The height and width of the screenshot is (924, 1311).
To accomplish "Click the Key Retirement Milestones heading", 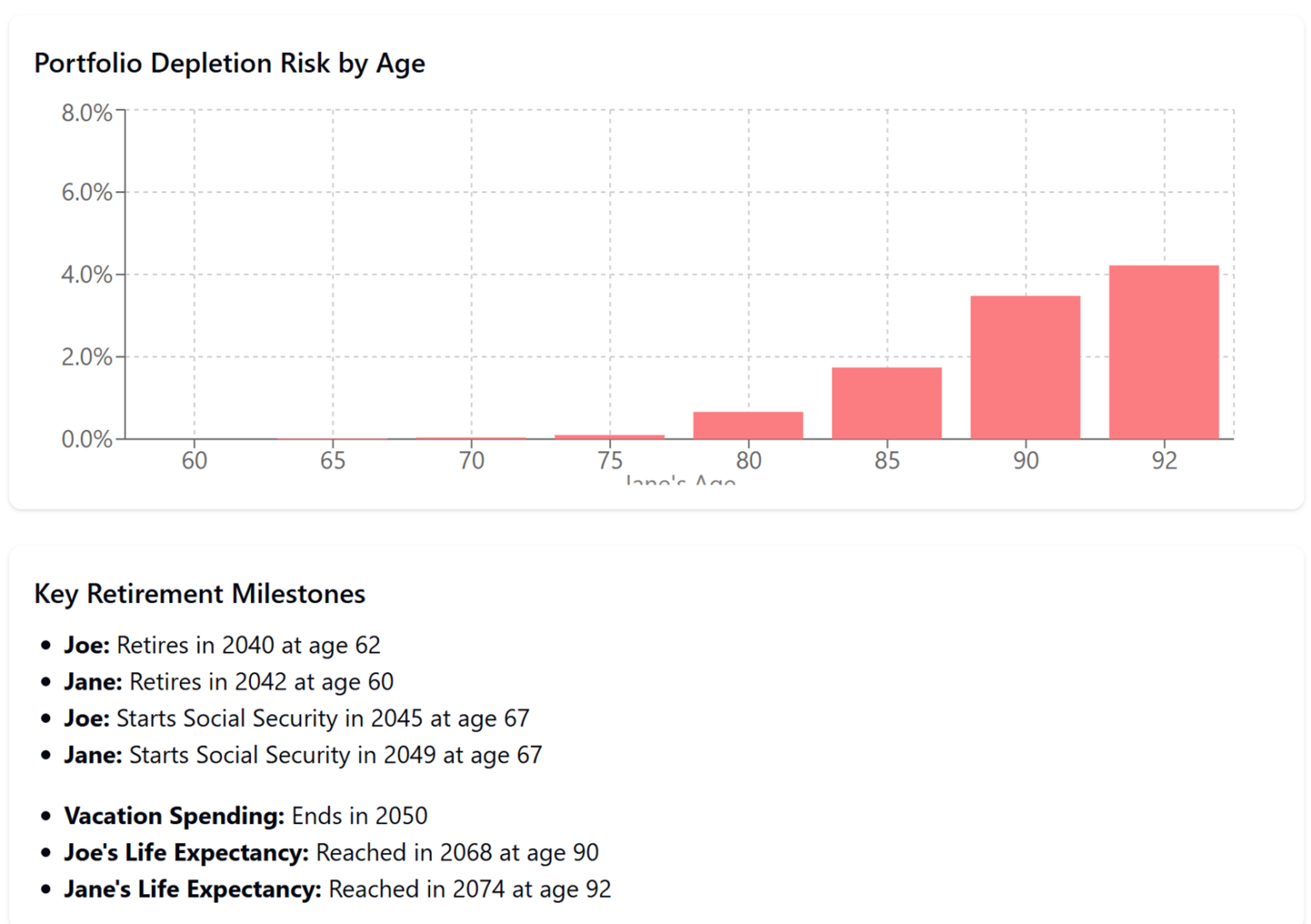I will tap(200, 594).
